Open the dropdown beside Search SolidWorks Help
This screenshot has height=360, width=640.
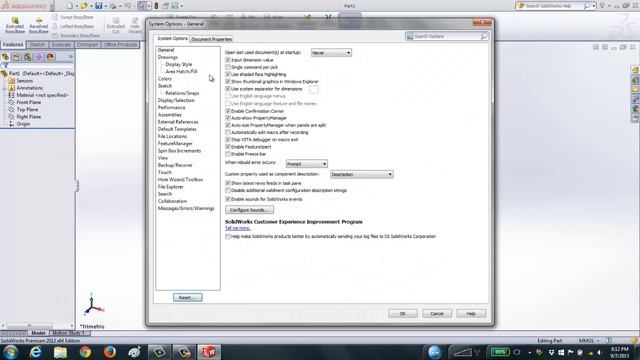(x=593, y=6)
